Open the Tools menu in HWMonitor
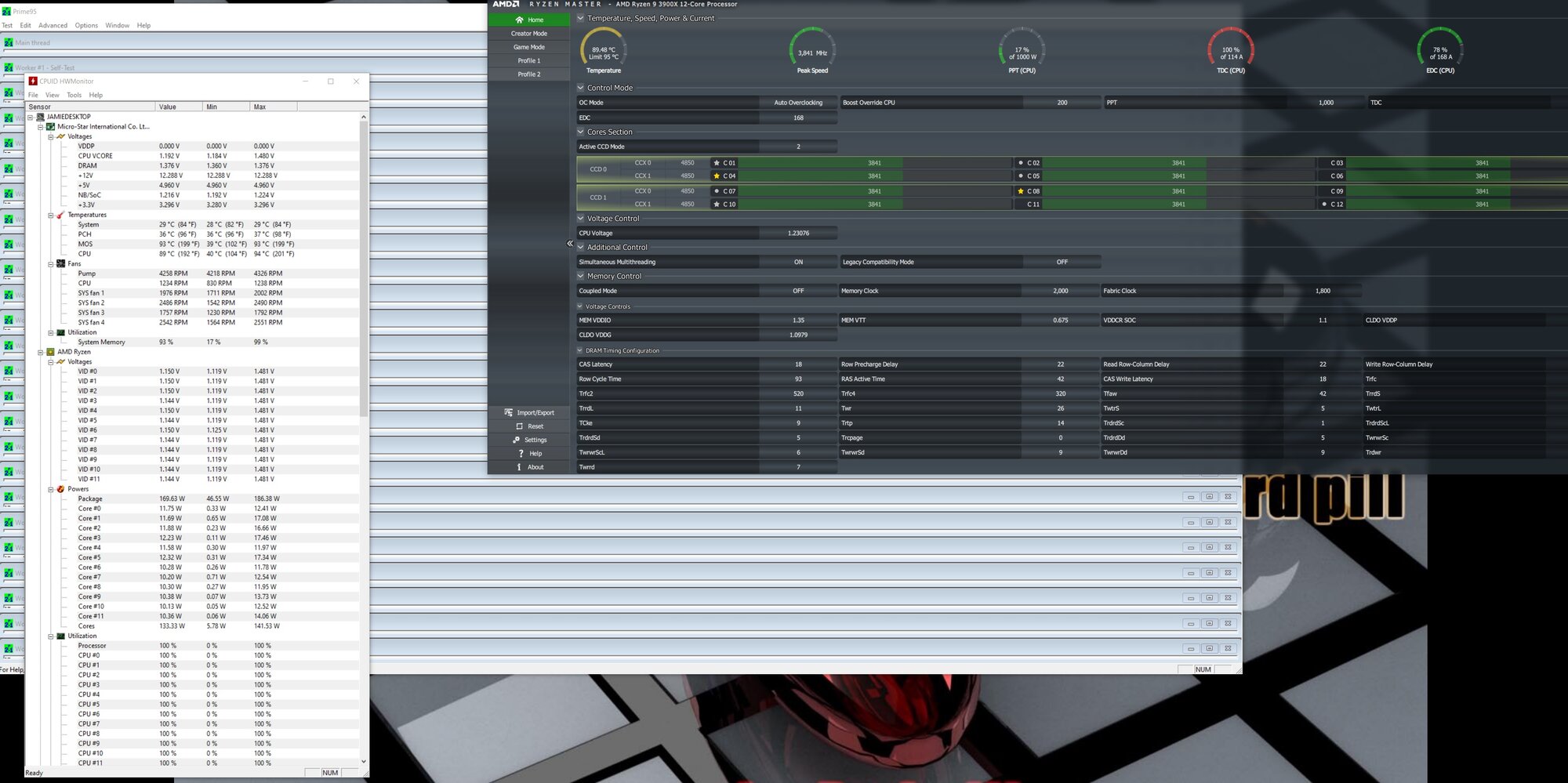1568x783 pixels. click(74, 95)
